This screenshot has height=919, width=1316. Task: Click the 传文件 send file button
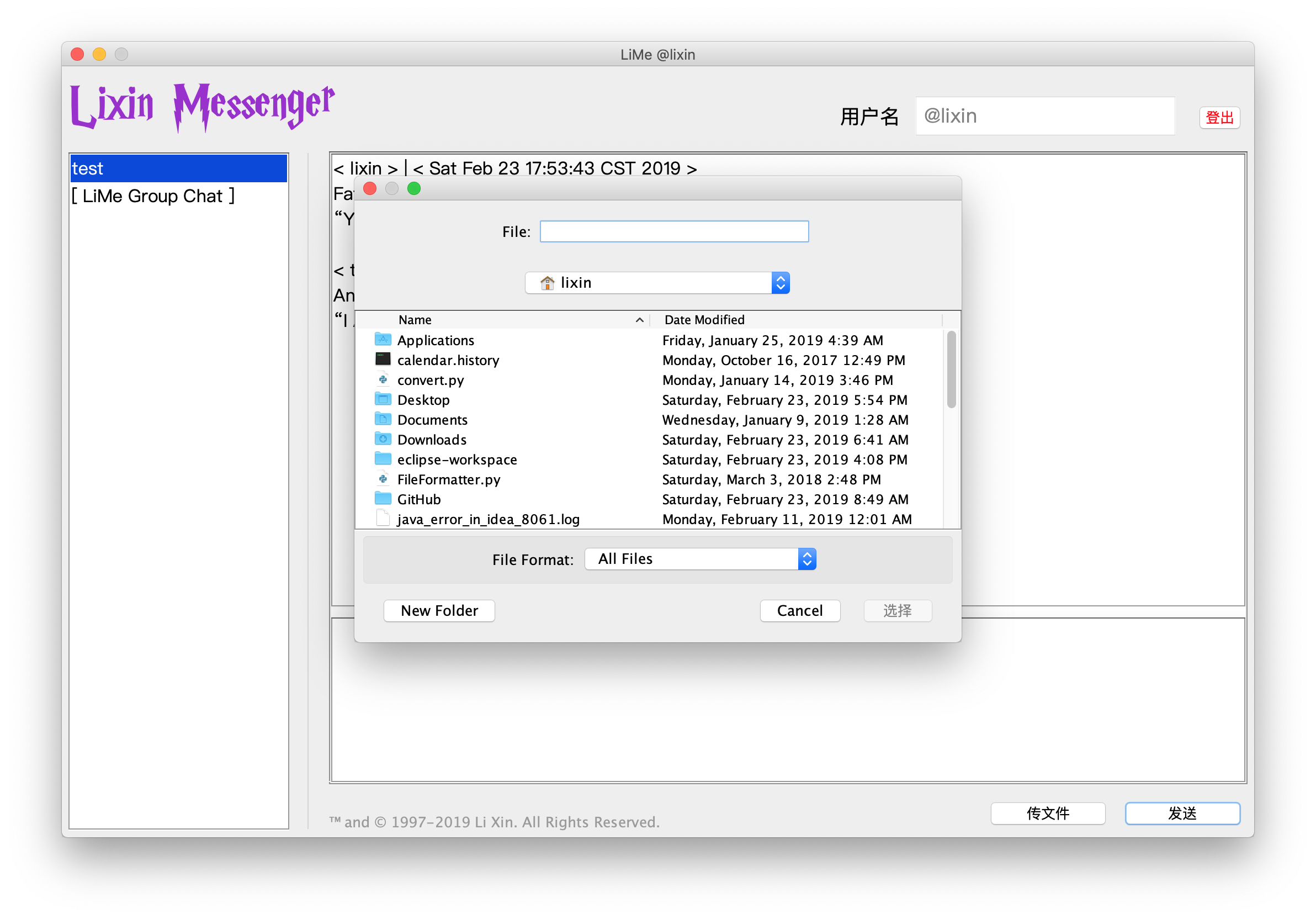click(x=1047, y=813)
